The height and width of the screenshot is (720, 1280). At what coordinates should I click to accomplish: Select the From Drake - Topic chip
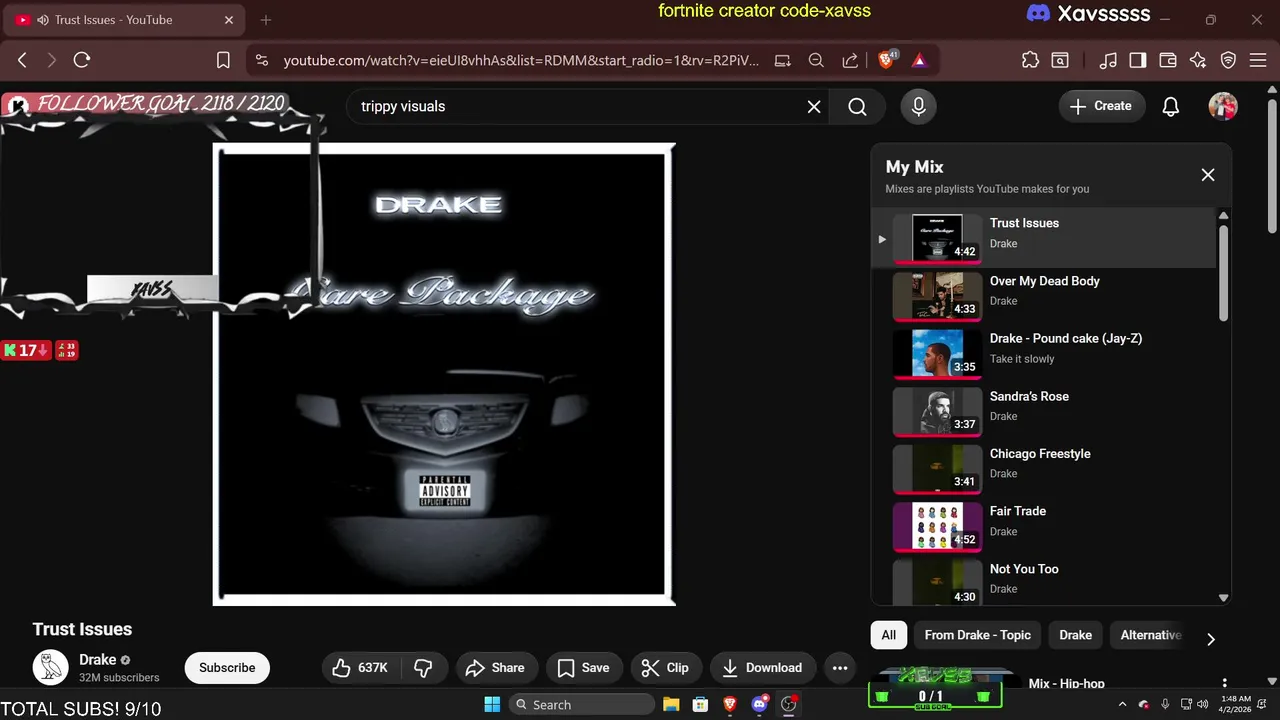[x=977, y=635]
